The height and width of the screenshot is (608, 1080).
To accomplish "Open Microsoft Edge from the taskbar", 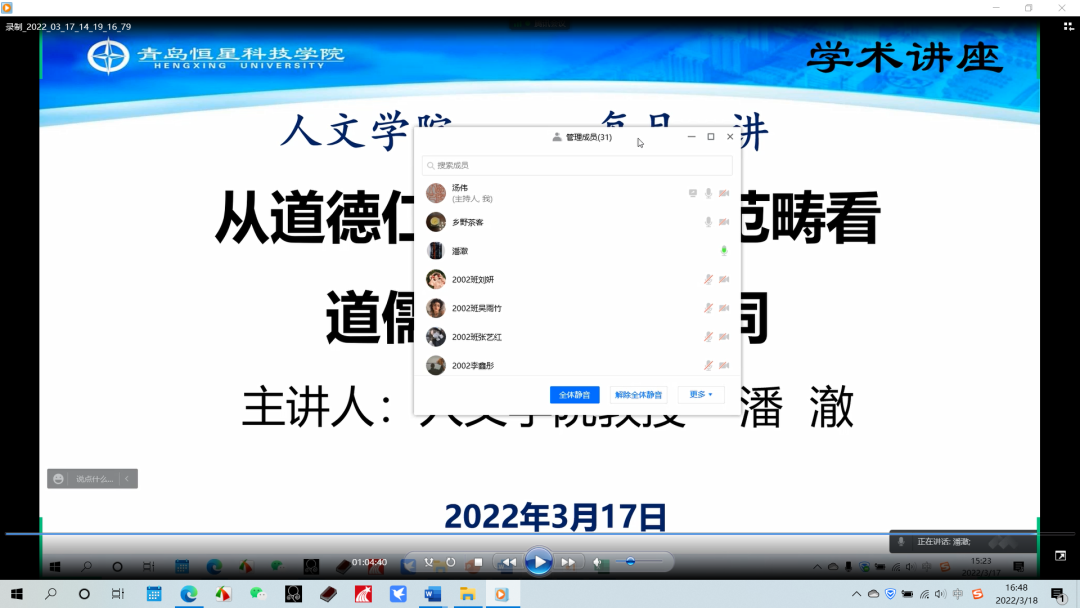I will coord(188,594).
